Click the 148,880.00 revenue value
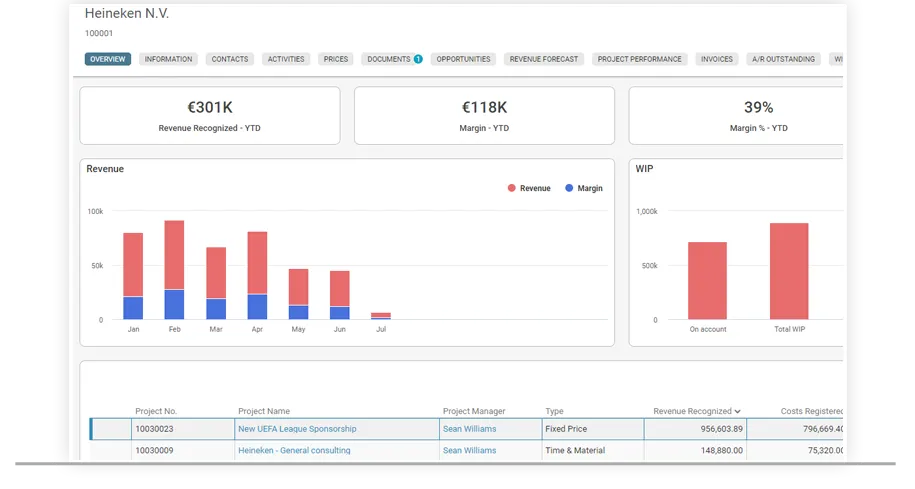915x489 pixels. 722,450
